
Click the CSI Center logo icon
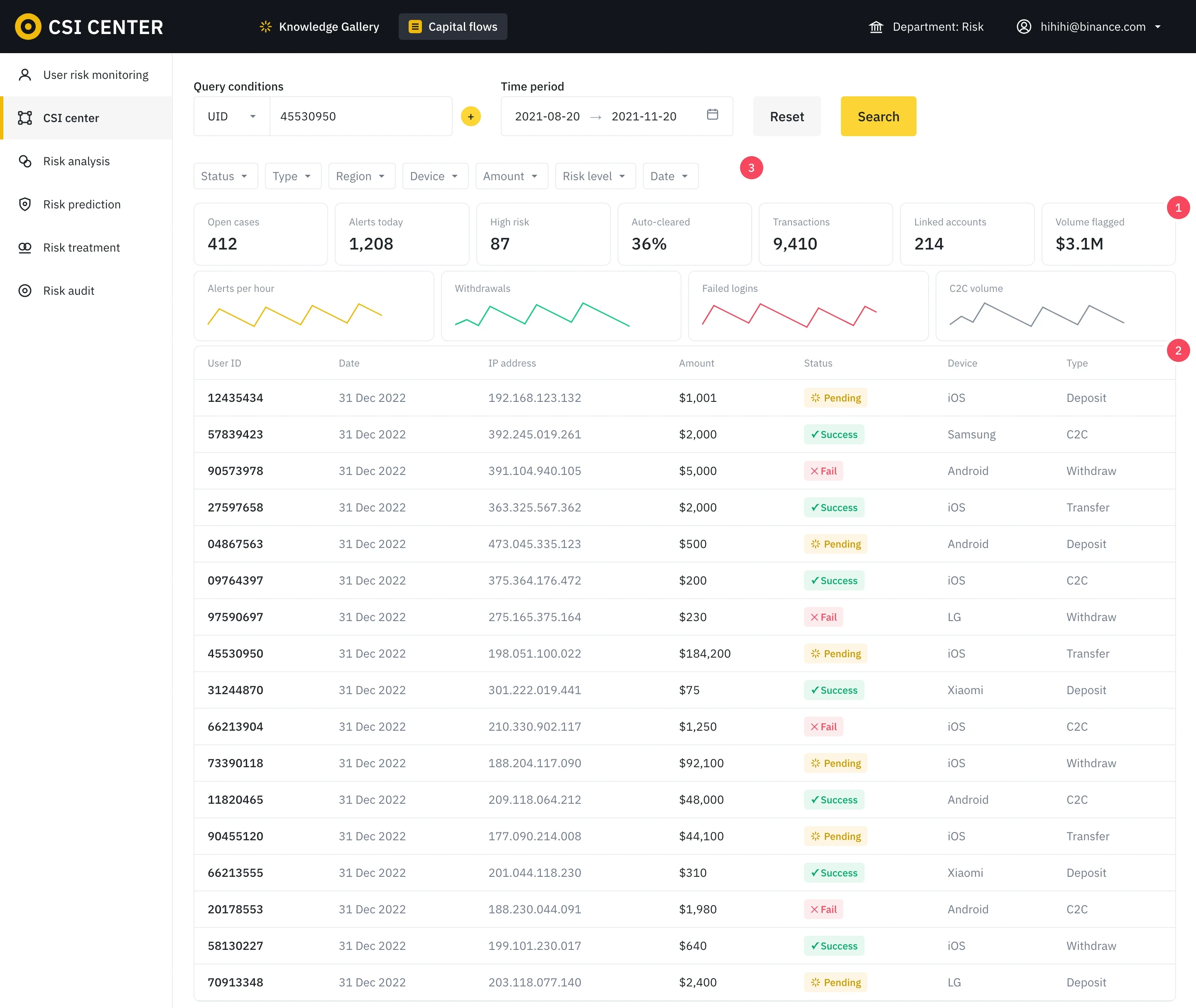pos(28,26)
